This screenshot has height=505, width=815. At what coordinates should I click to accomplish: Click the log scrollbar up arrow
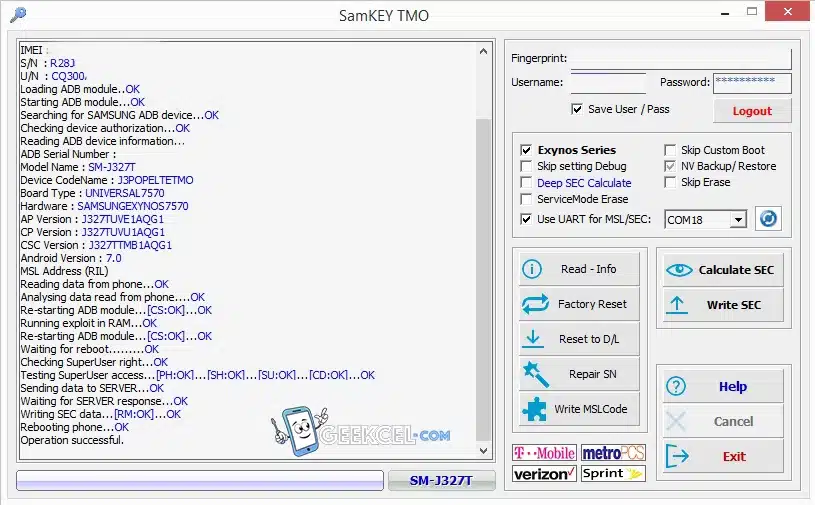click(483, 51)
